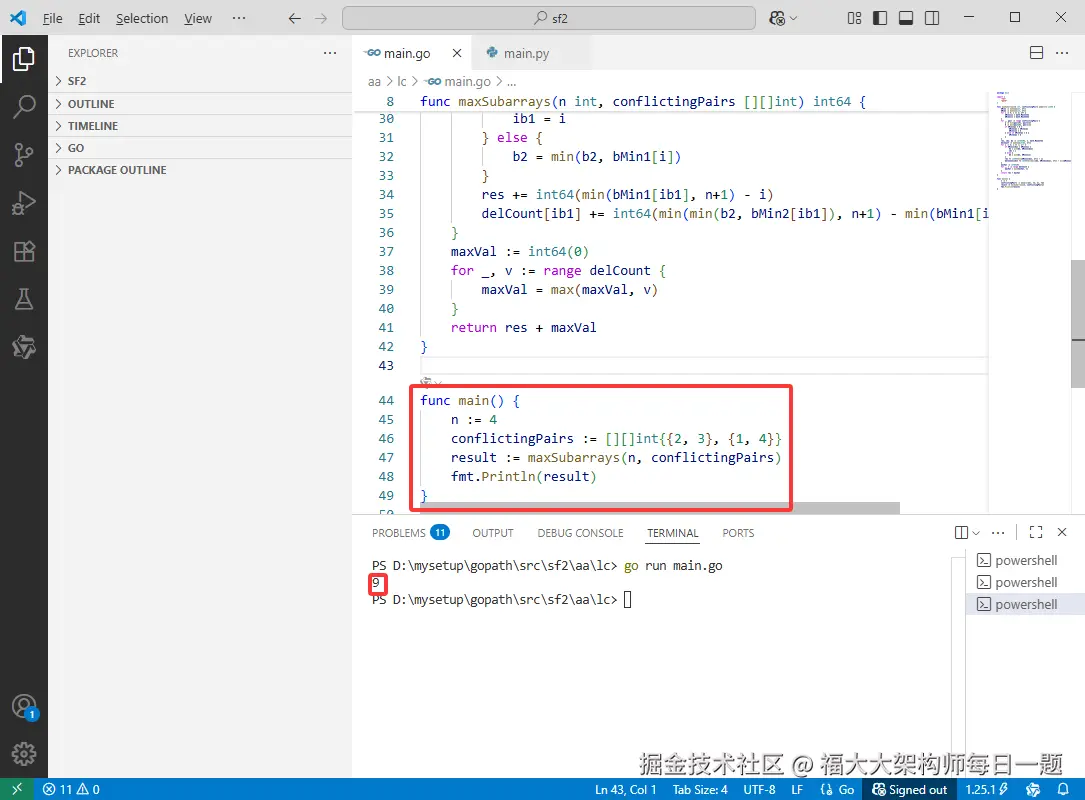Image resolution: width=1085 pixels, height=800 pixels.
Task: Click the sf2 command center search box
Action: coord(549,18)
